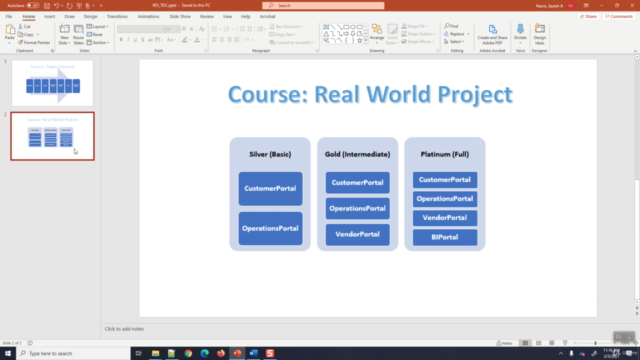The height and width of the screenshot is (360, 640).
Task: Open Design Ideas pane
Action: (540, 34)
